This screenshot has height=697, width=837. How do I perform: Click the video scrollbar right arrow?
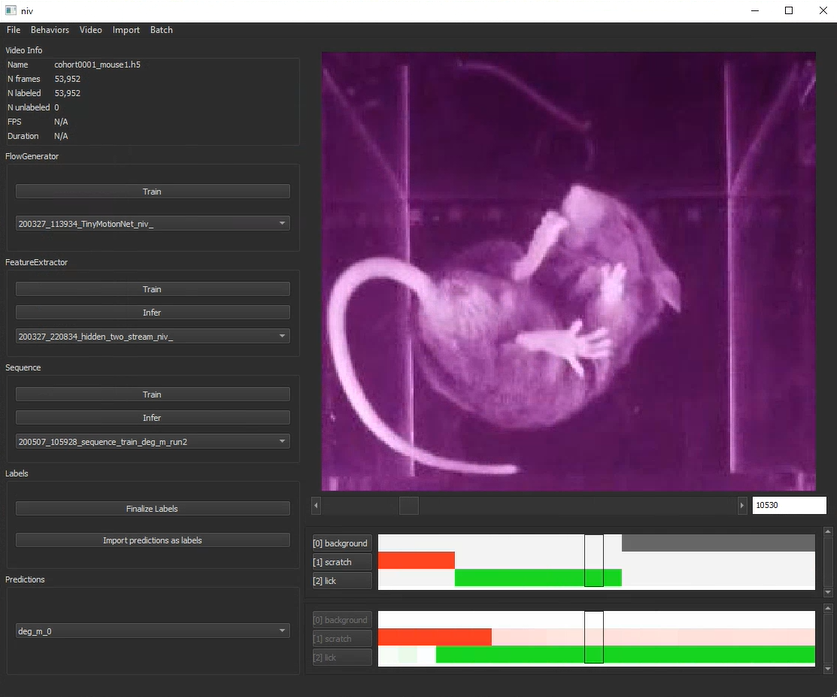tap(741, 506)
